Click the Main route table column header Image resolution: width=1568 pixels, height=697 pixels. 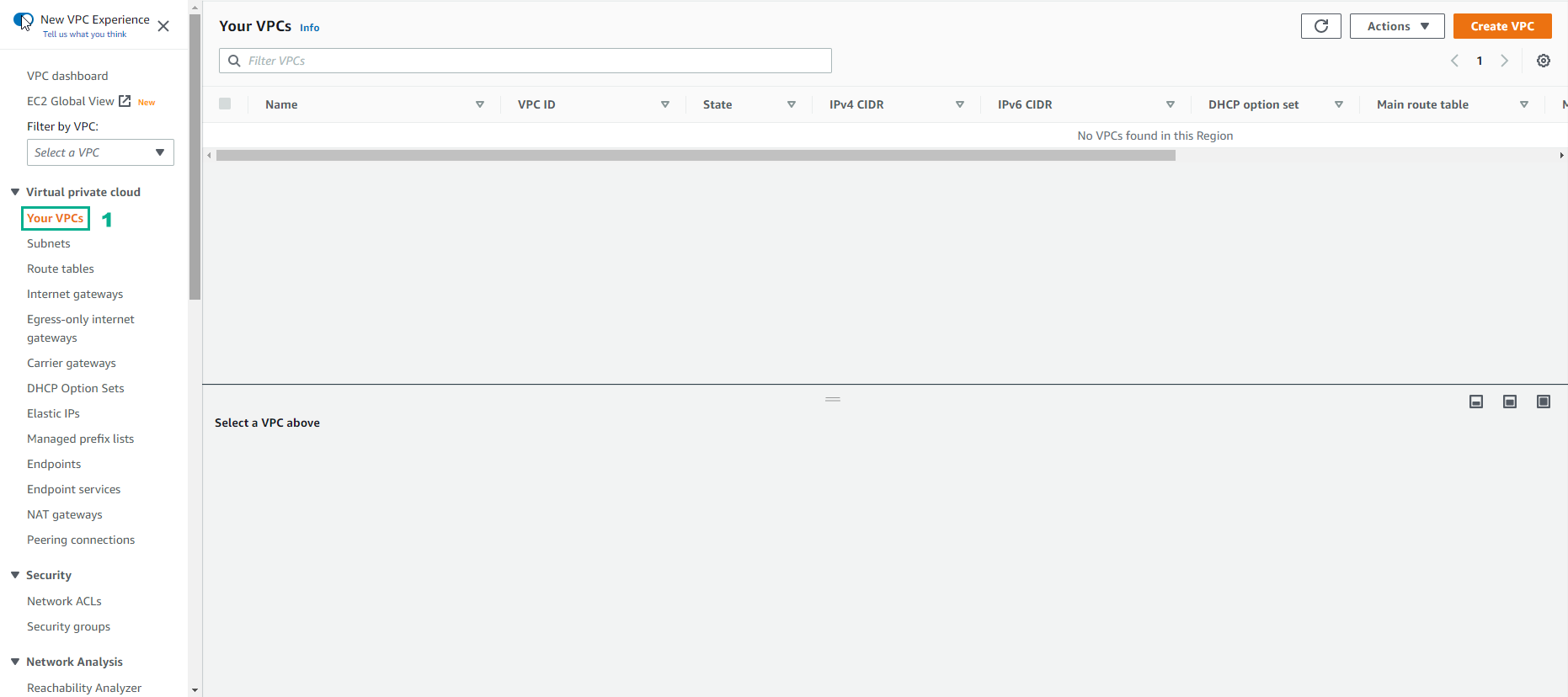coord(1422,104)
